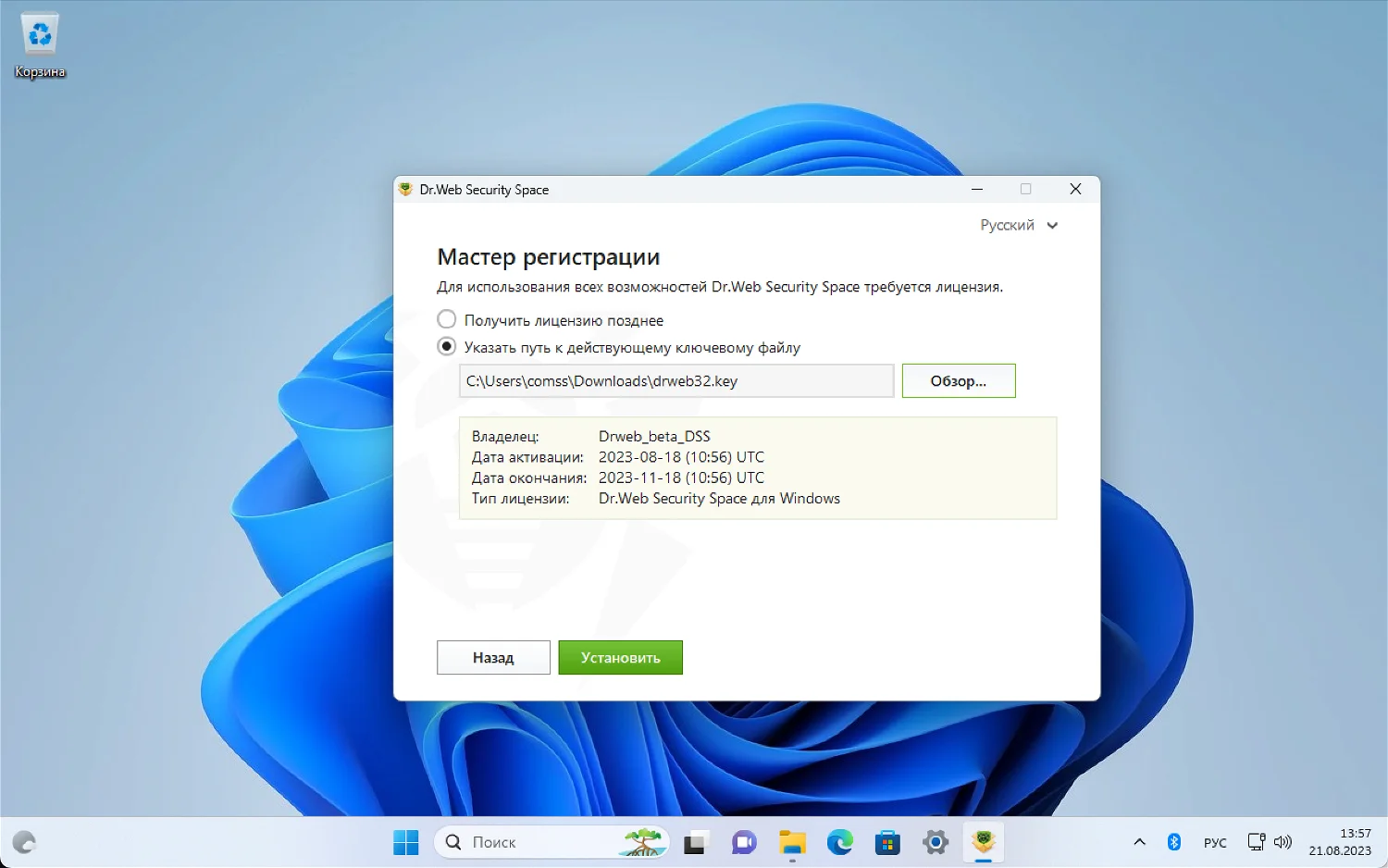Open the Русский language dropdown
Screen dimensions: 1388x868
click(x=1019, y=225)
